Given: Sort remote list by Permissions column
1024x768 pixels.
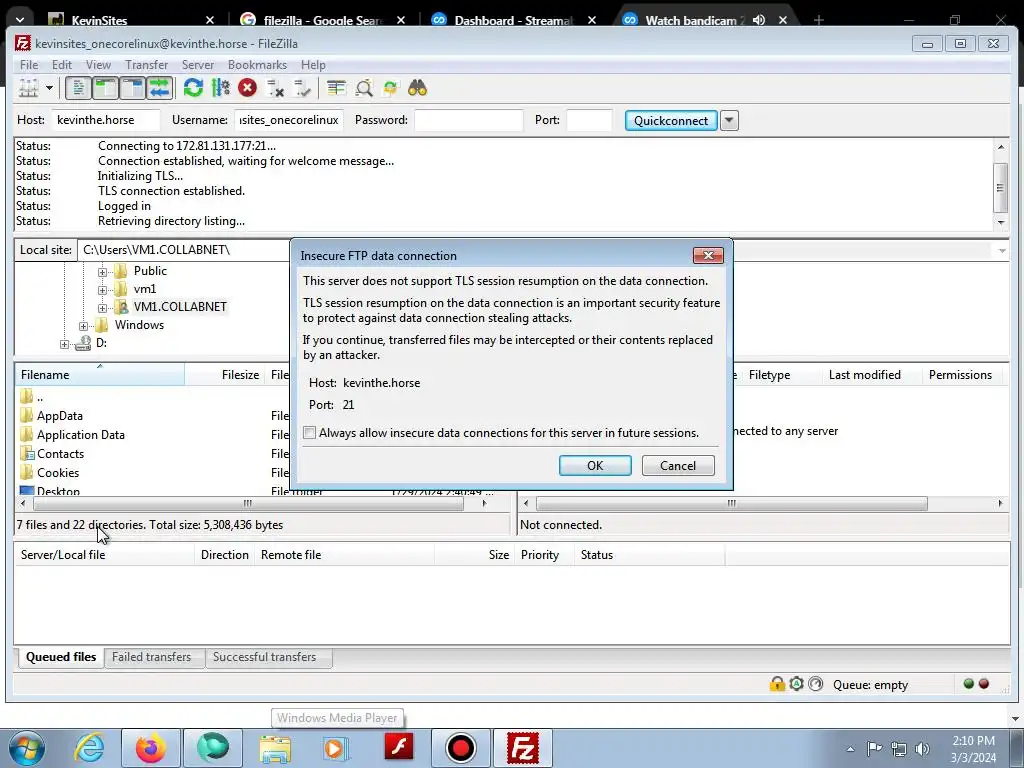Looking at the screenshot, I should coord(960,375).
